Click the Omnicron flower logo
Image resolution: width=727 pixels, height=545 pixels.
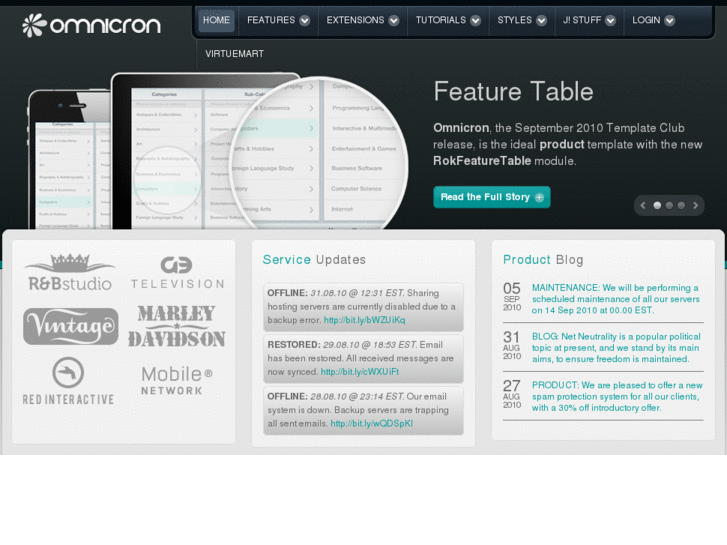34,25
